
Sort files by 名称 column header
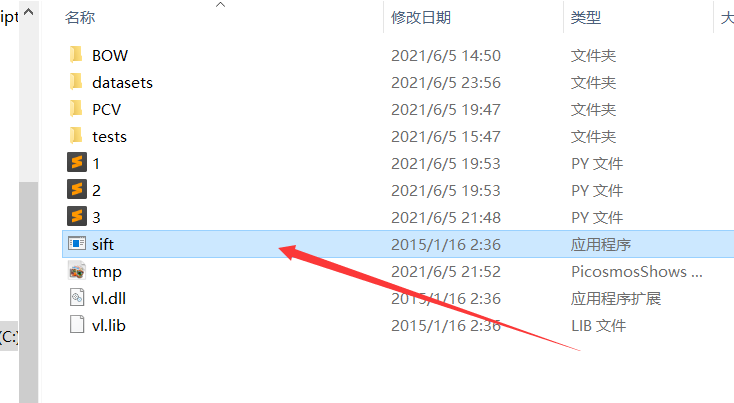[x=80, y=17]
